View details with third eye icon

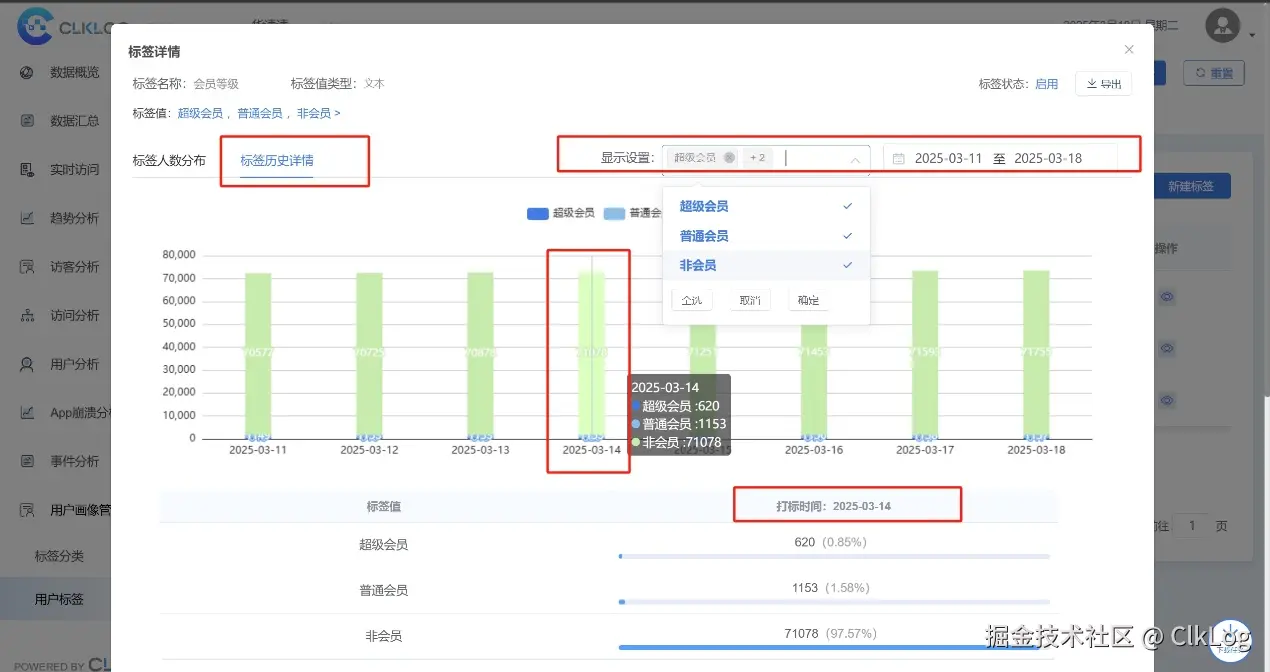[1166, 401]
